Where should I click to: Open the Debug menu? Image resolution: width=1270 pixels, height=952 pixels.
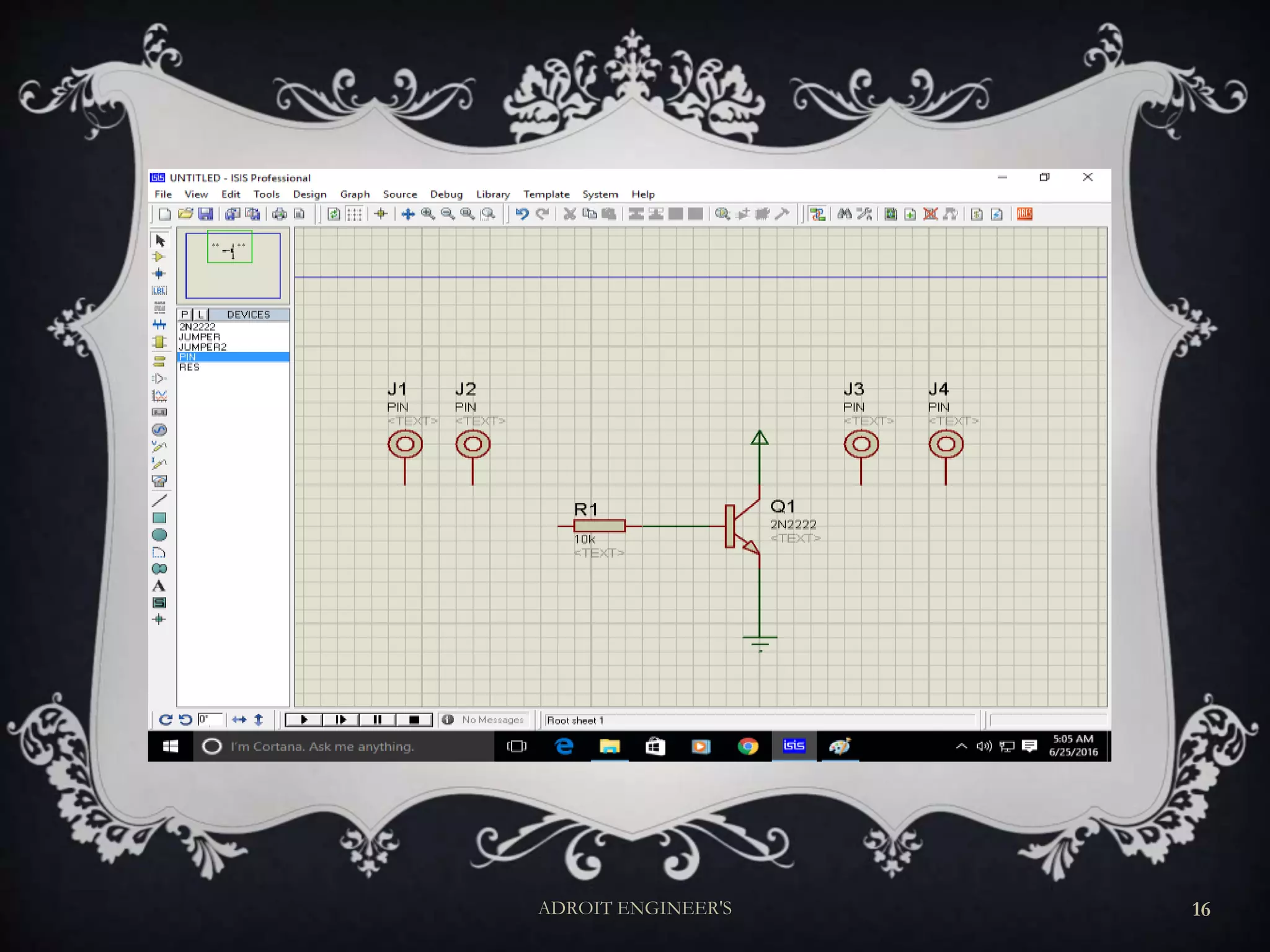tap(446, 194)
